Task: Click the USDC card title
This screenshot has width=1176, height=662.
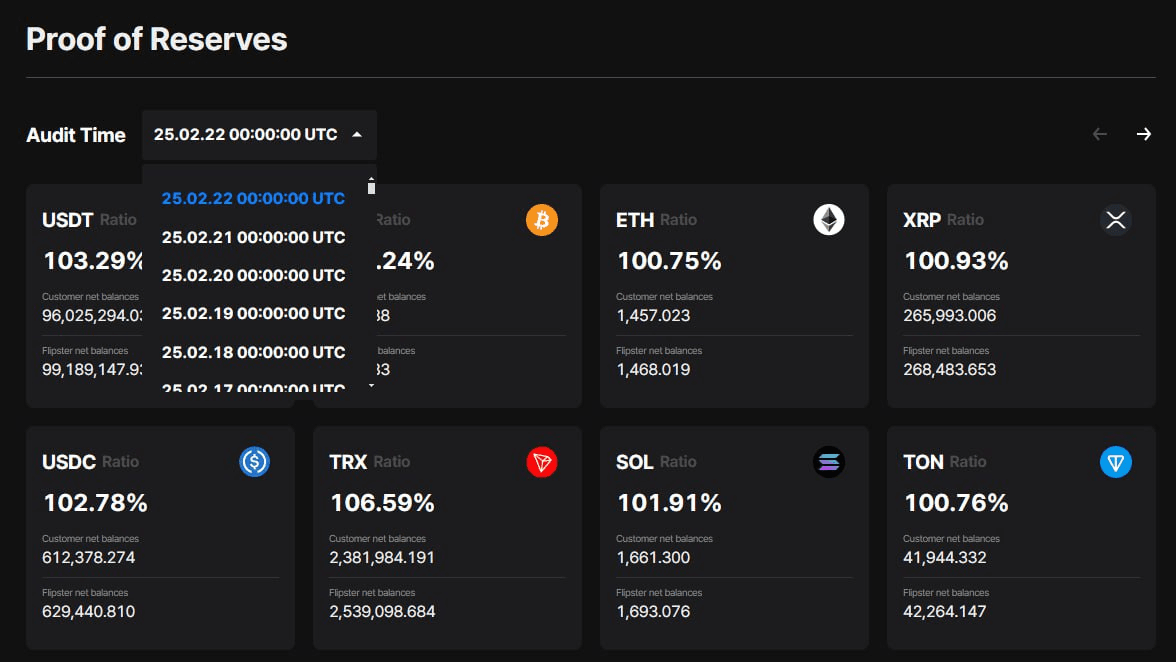Action: tap(69, 463)
